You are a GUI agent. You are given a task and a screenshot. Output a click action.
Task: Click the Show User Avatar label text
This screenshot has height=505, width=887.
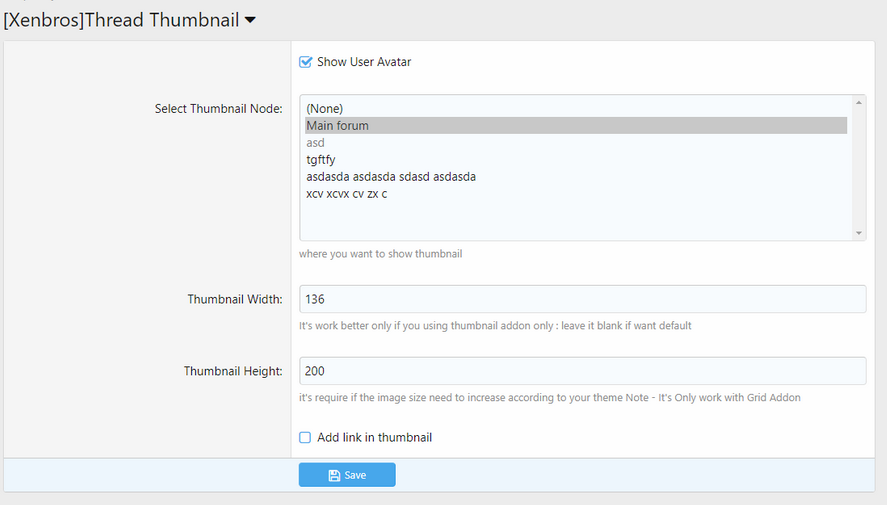364,62
